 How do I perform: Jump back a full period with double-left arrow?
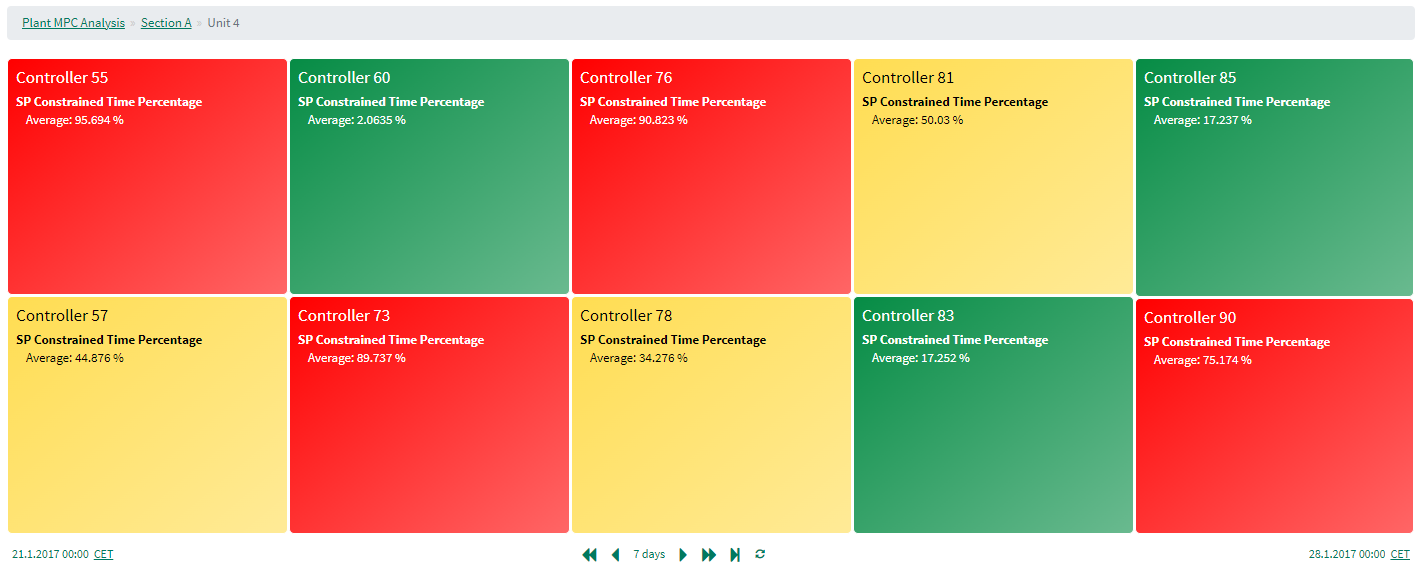point(589,554)
